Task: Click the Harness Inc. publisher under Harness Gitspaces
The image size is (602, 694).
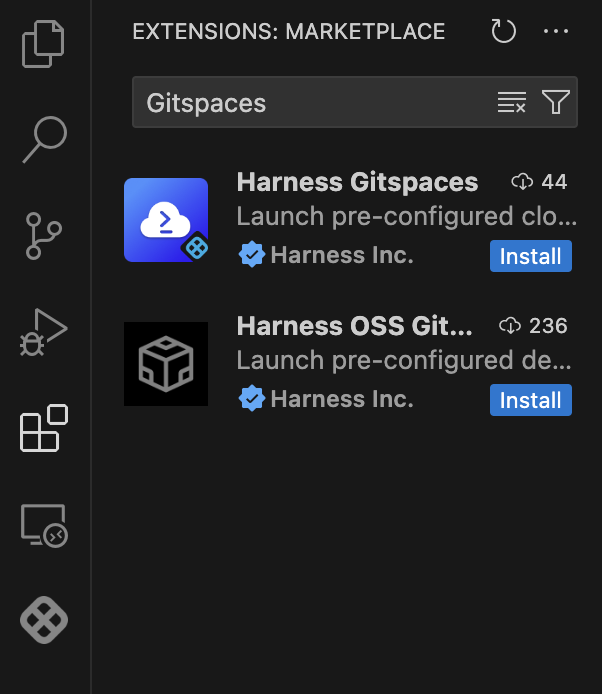Action: click(341, 256)
